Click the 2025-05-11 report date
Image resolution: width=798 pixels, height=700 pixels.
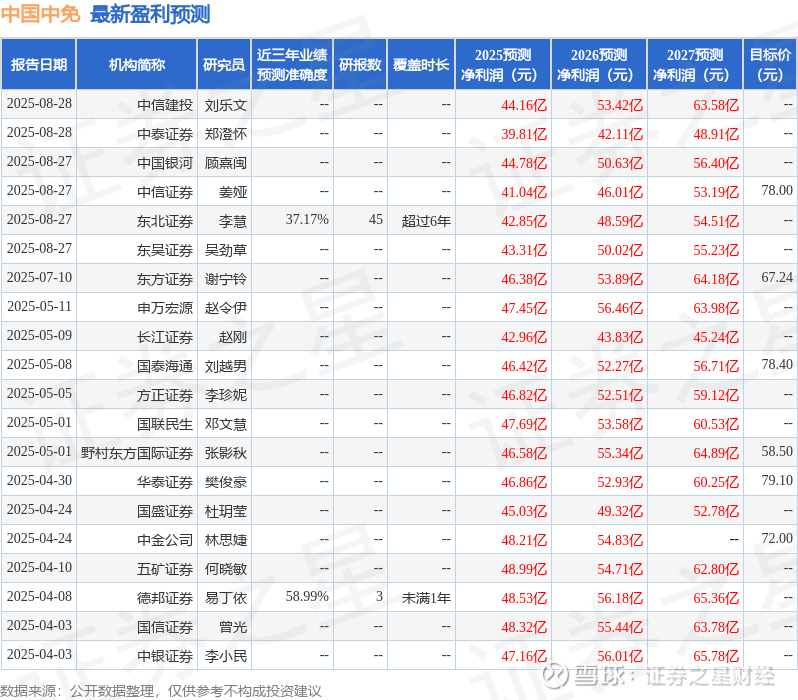[39, 306]
